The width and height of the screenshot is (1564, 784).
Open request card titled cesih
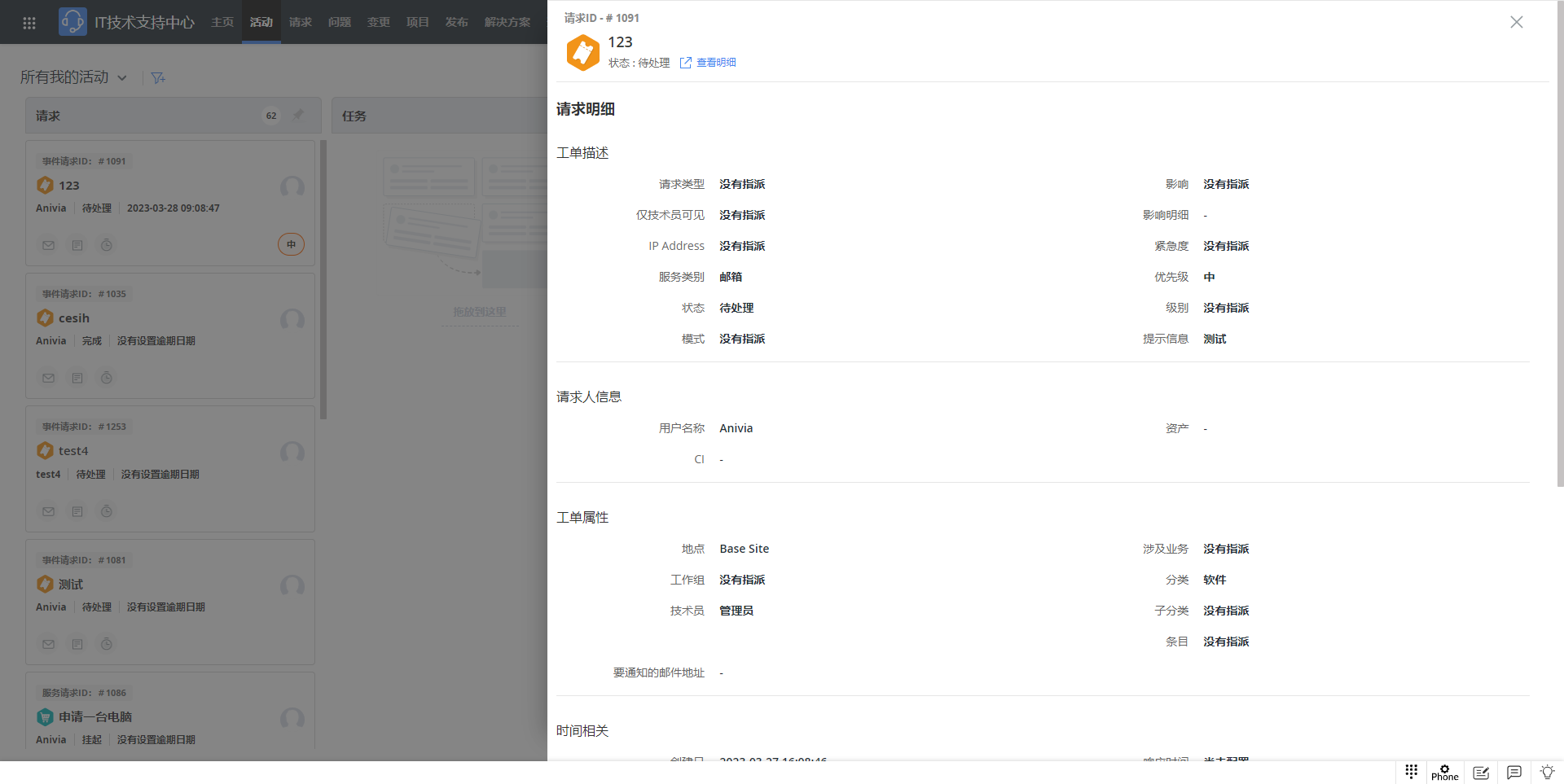[74, 318]
